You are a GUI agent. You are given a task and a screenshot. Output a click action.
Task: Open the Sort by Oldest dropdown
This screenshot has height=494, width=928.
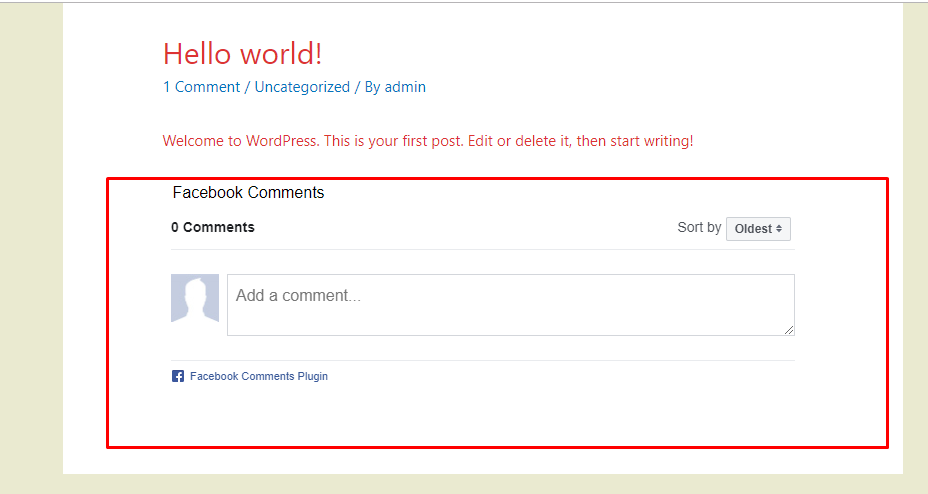(x=758, y=229)
